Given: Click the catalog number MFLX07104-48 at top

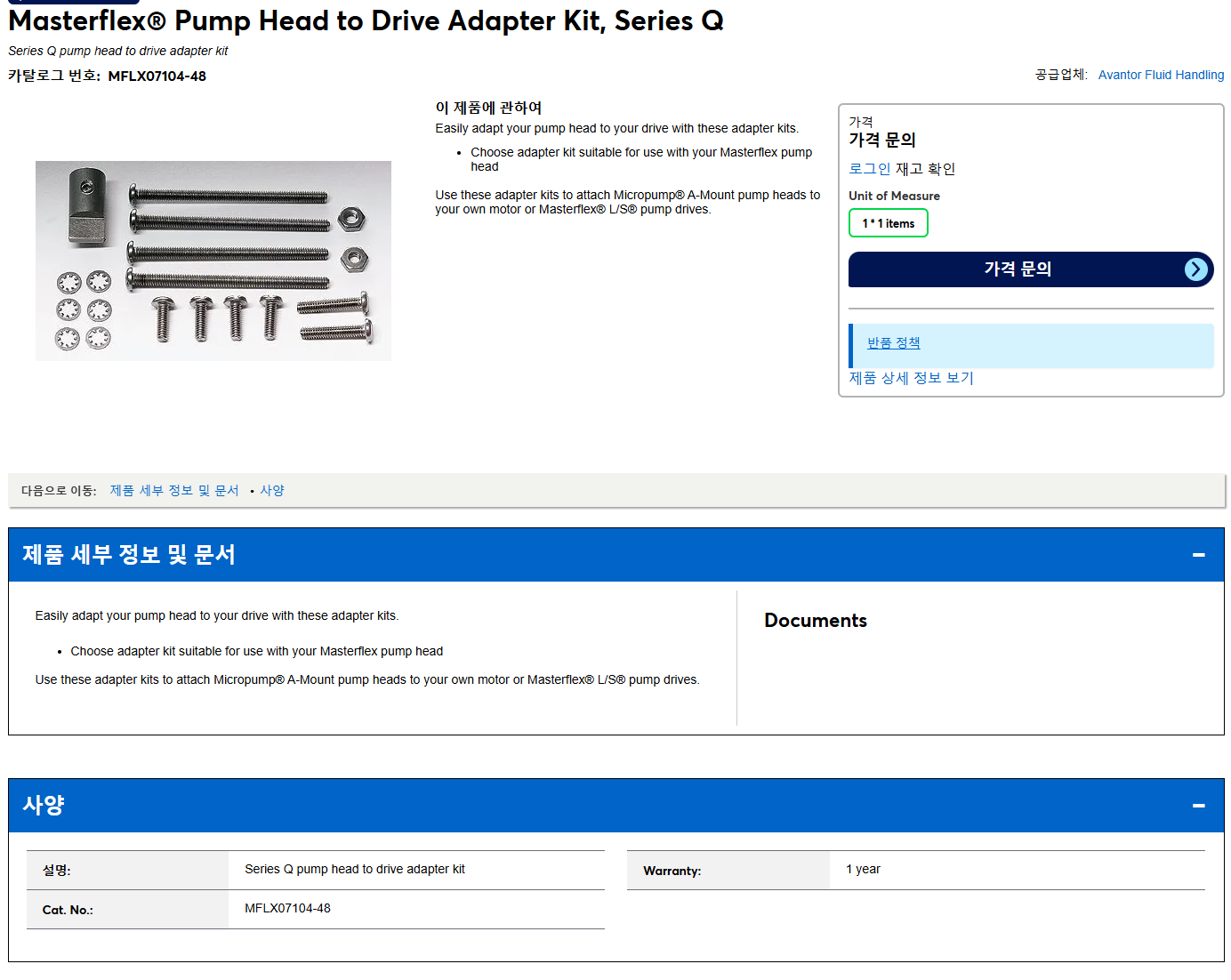Looking at the screenshot, I should pyautogui.click(x=157, y=76).
